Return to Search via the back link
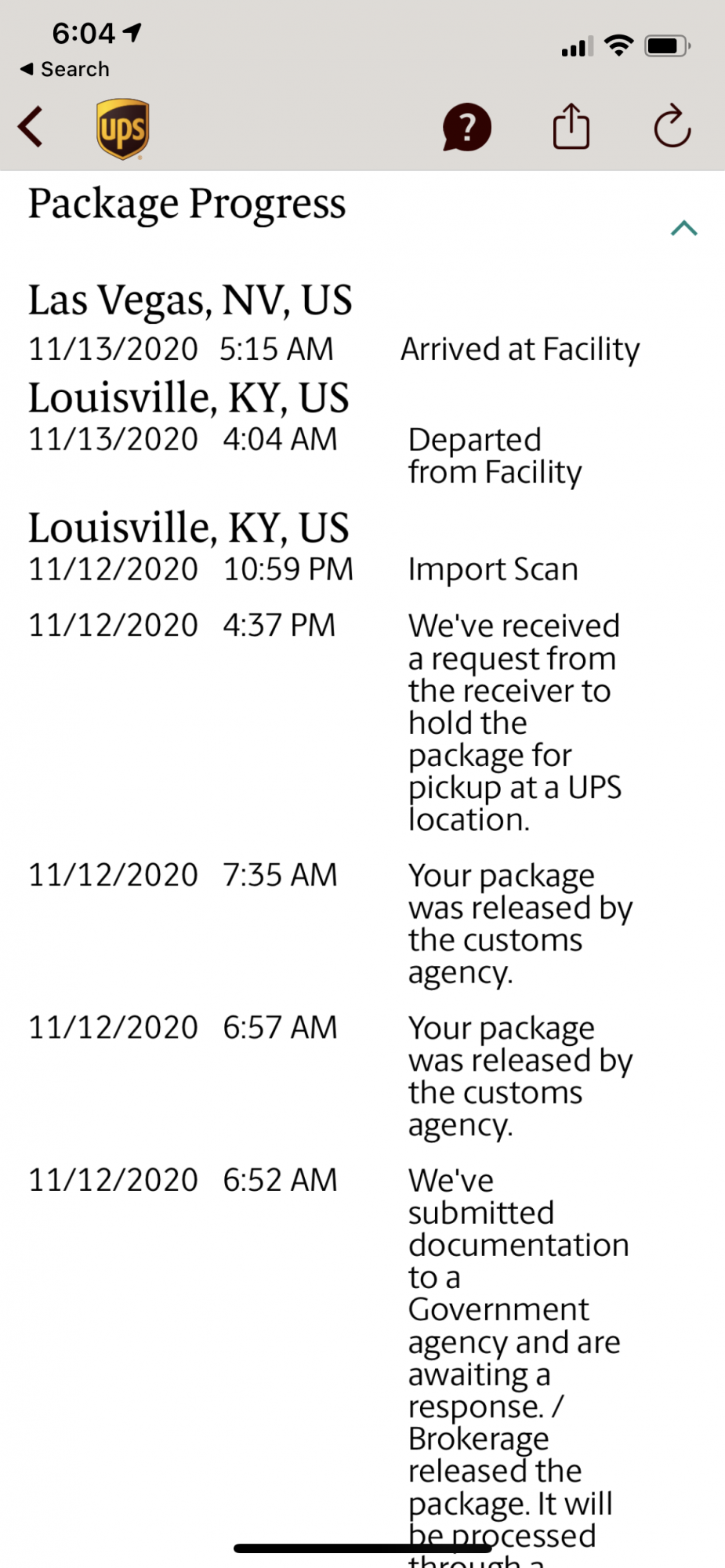Viewport: 725px width, 1568px height. [65, 69]
